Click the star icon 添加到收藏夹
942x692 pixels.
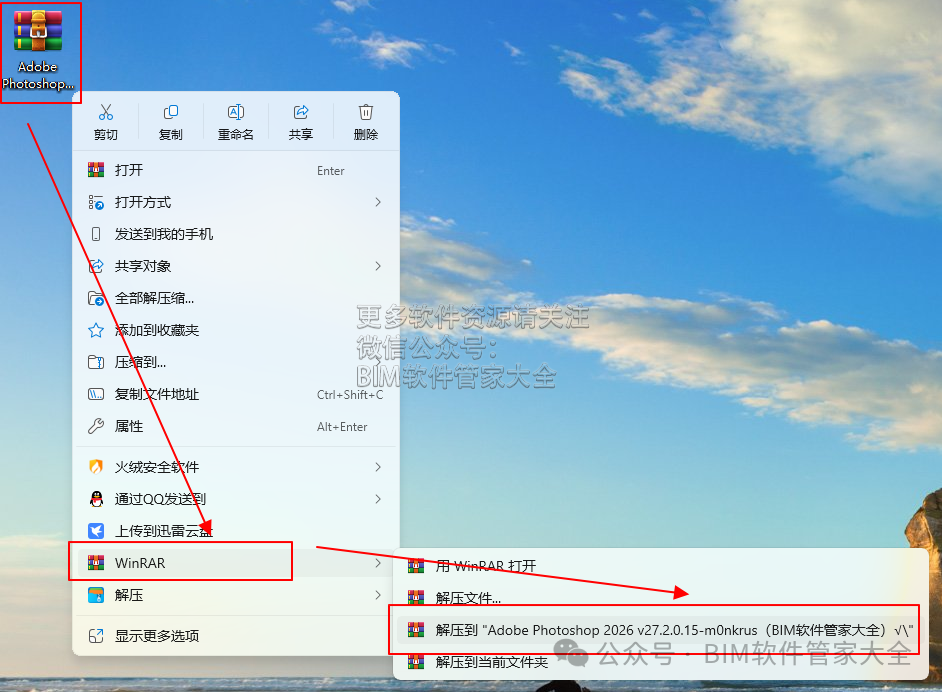(96, 330)
